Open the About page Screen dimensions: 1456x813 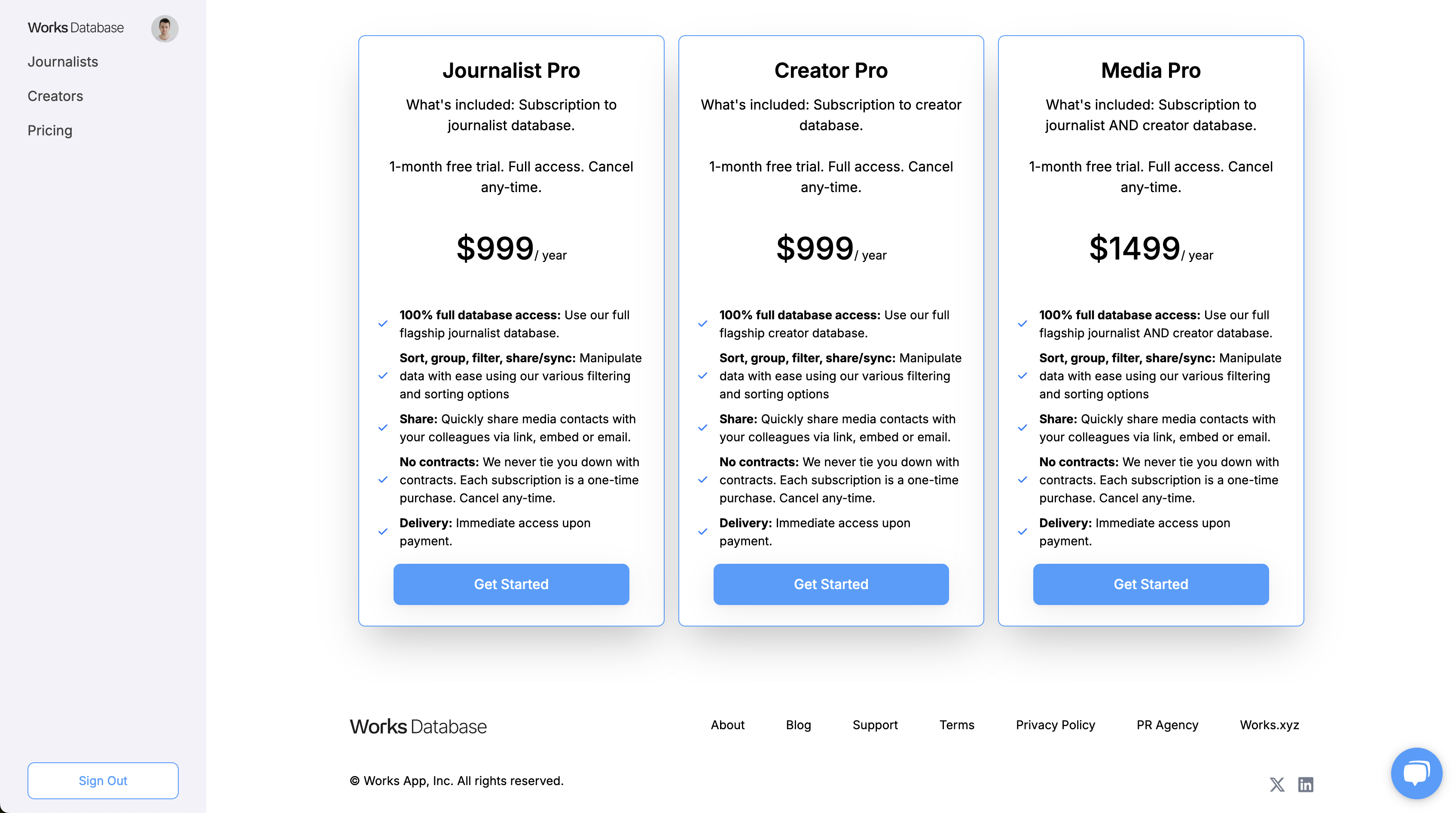(727, 725)
